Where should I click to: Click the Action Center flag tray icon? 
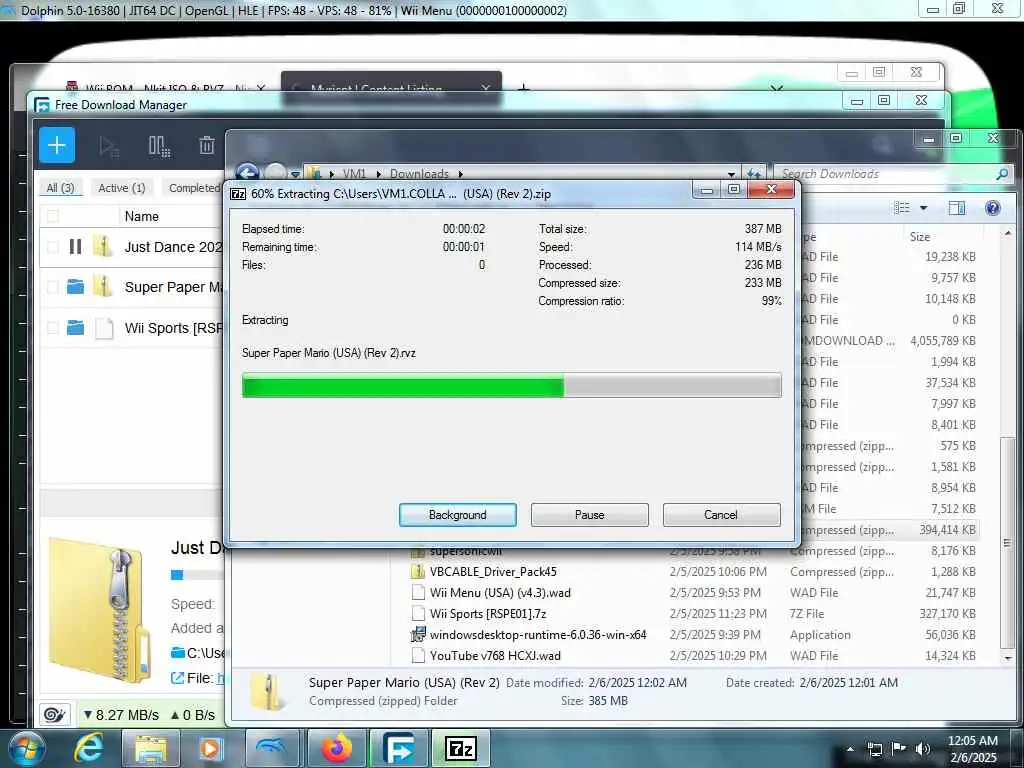coord(899,748)
